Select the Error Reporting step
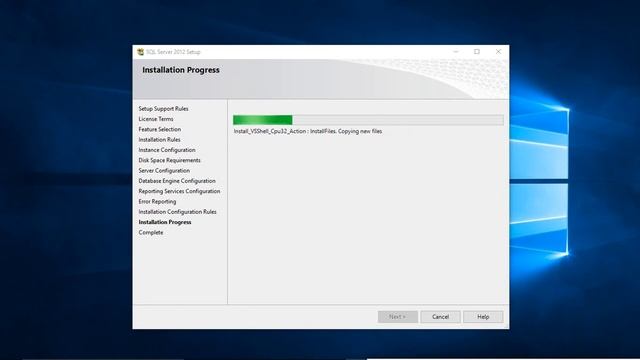 [x=157, y=201]
